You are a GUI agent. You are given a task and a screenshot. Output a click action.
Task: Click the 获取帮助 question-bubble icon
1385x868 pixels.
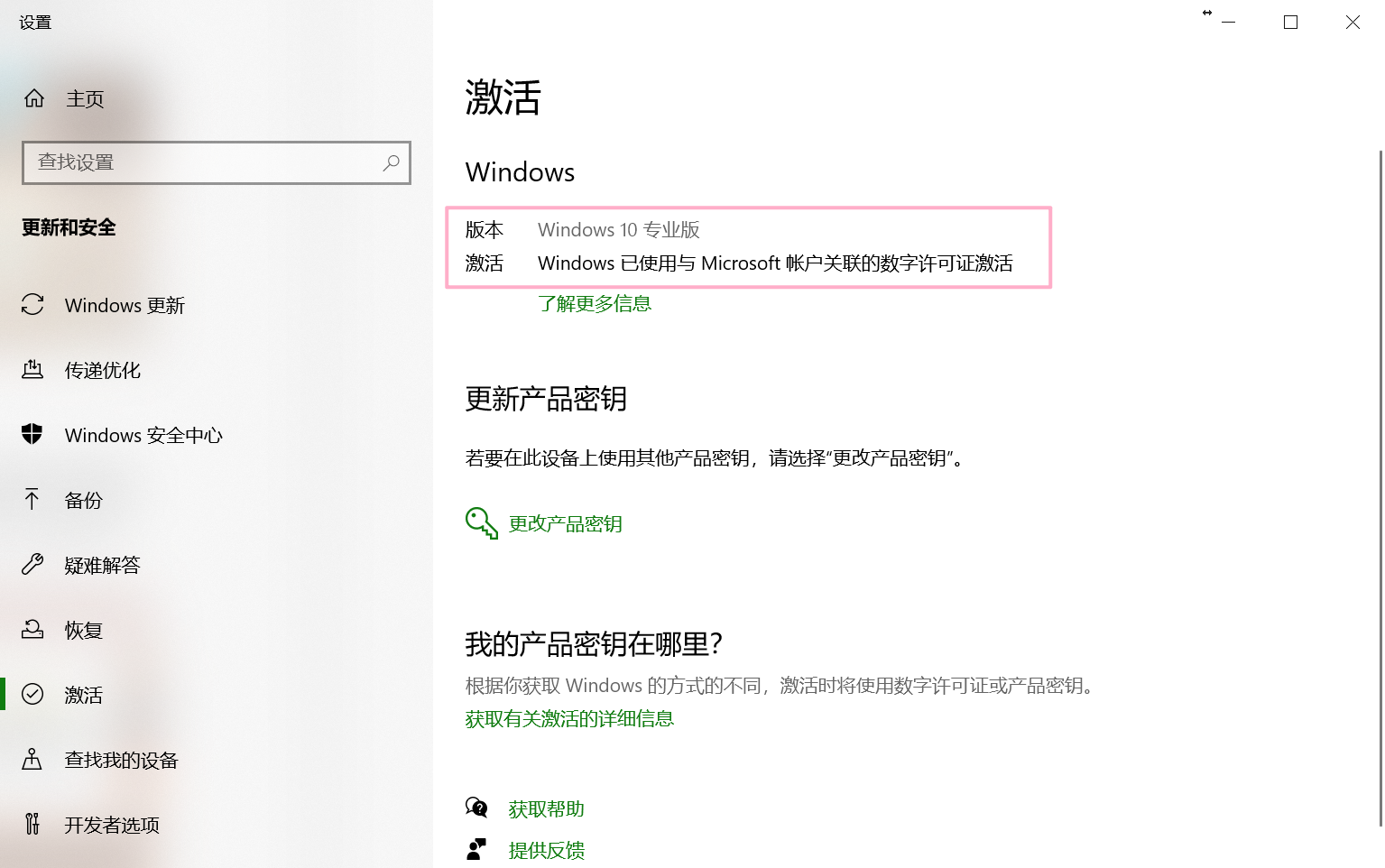click(x=477, y=808)
